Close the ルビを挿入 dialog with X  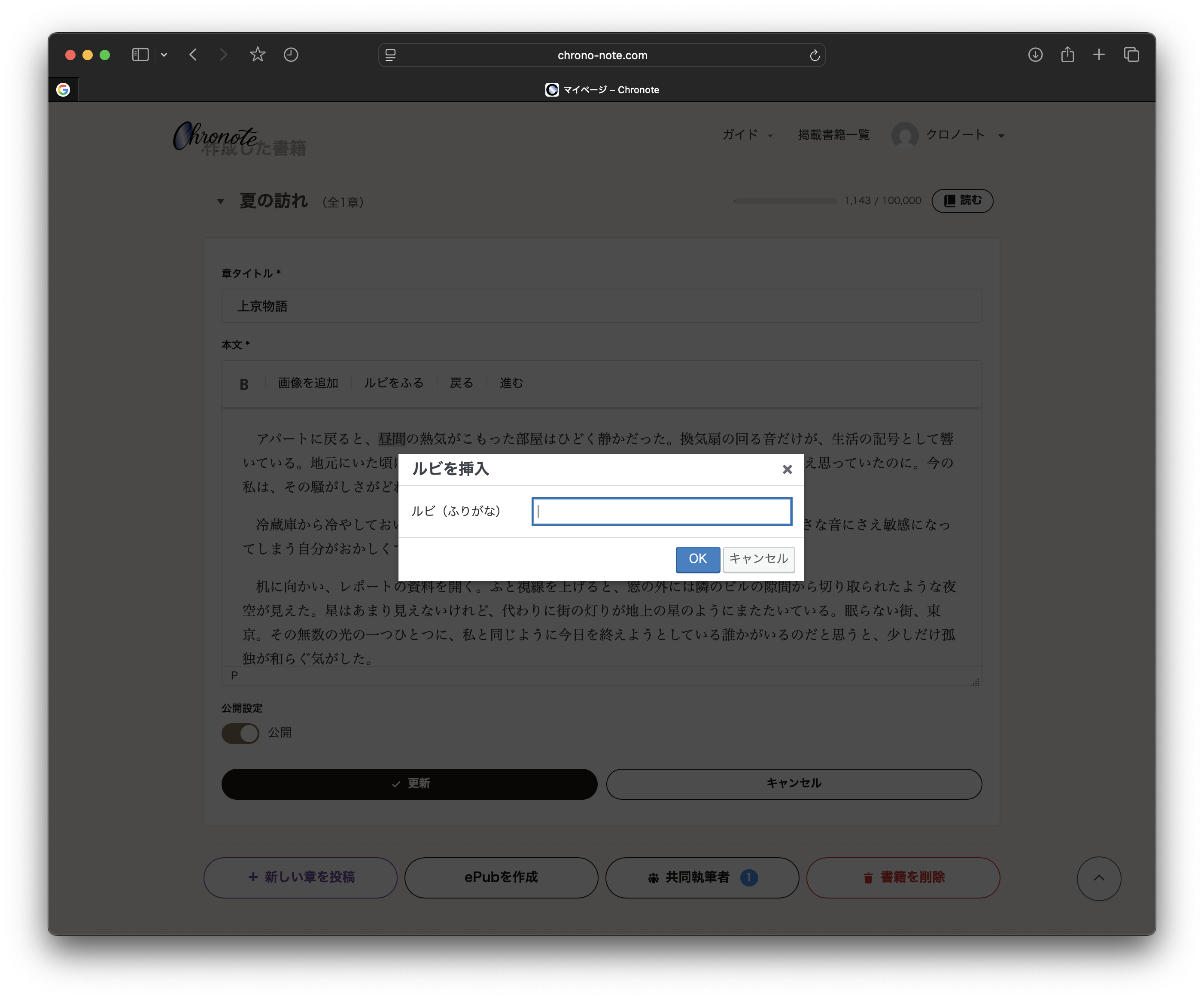pyautogui.click(x=787, y=470)
